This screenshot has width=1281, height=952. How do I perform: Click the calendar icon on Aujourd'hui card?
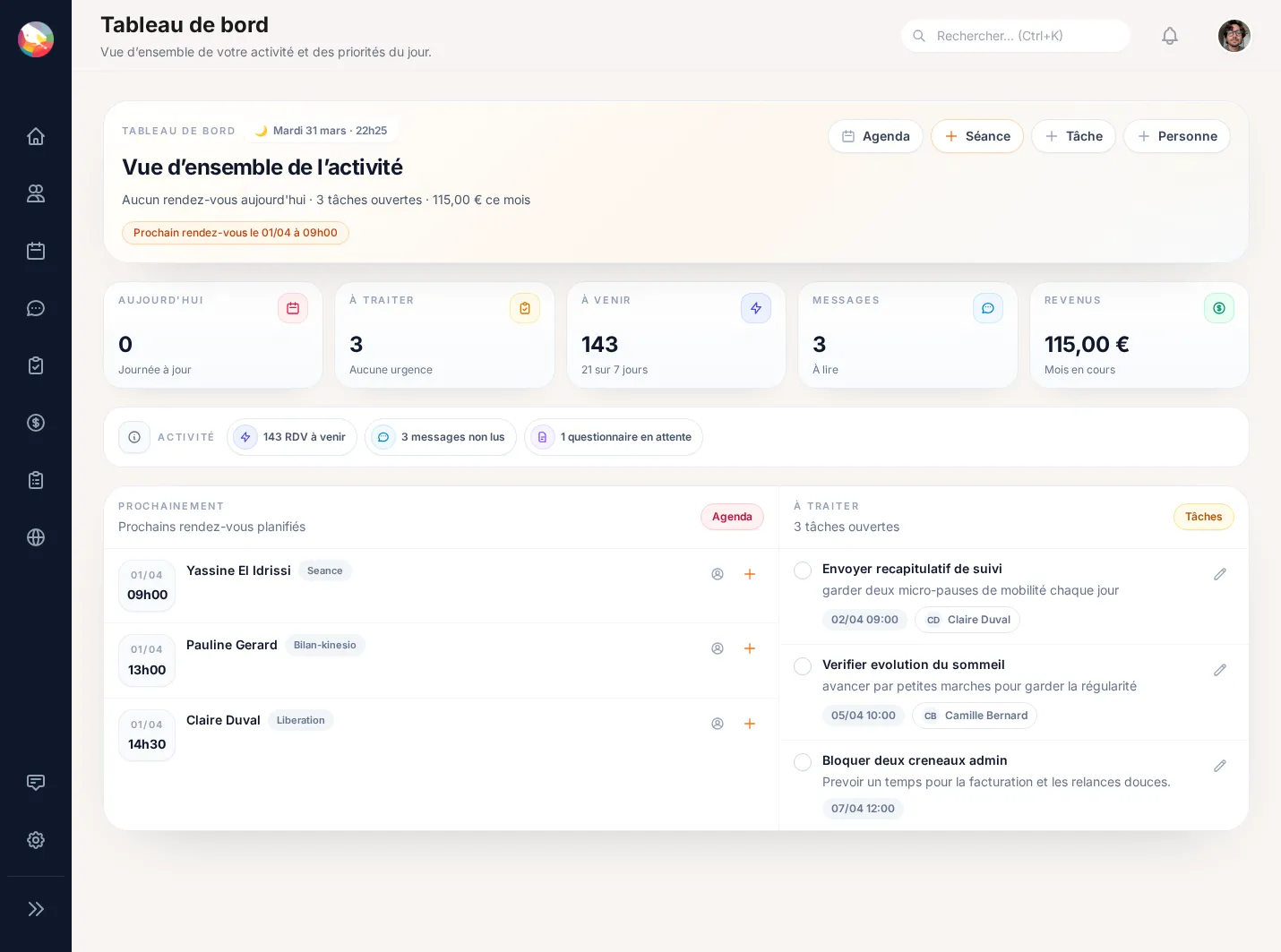[293, 308]
